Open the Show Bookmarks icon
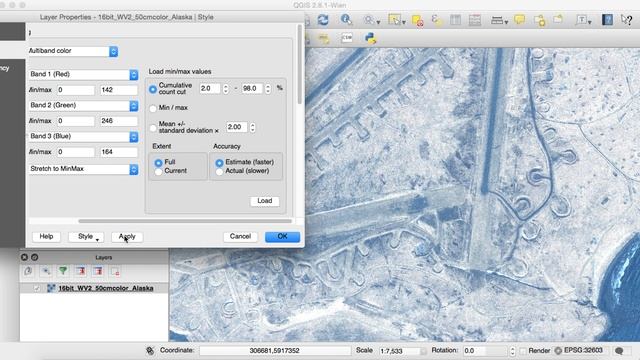The width and height of the screenshot is (640, 360). pos(558,20)
